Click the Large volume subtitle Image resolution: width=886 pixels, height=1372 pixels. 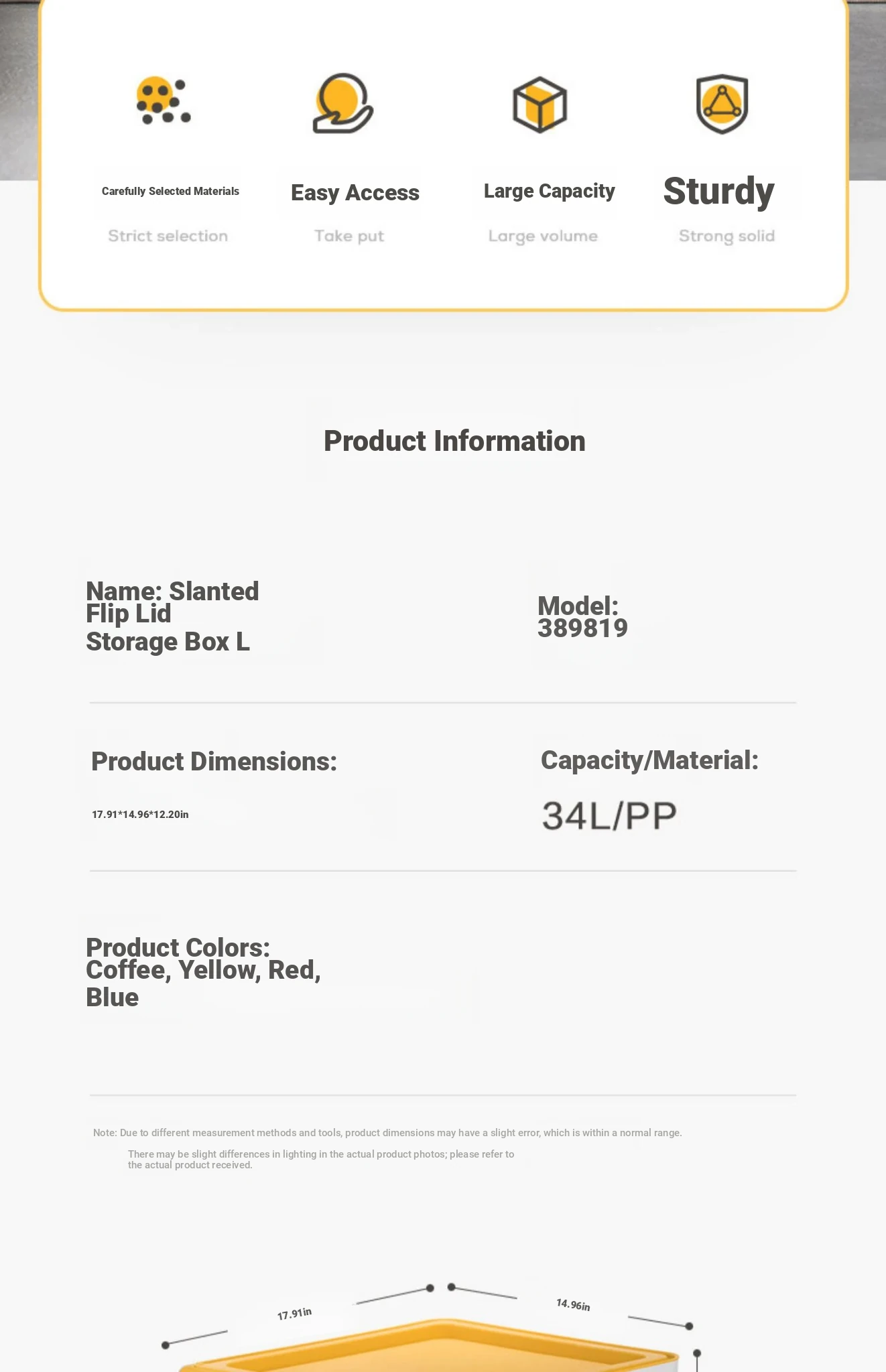[543, 236]
